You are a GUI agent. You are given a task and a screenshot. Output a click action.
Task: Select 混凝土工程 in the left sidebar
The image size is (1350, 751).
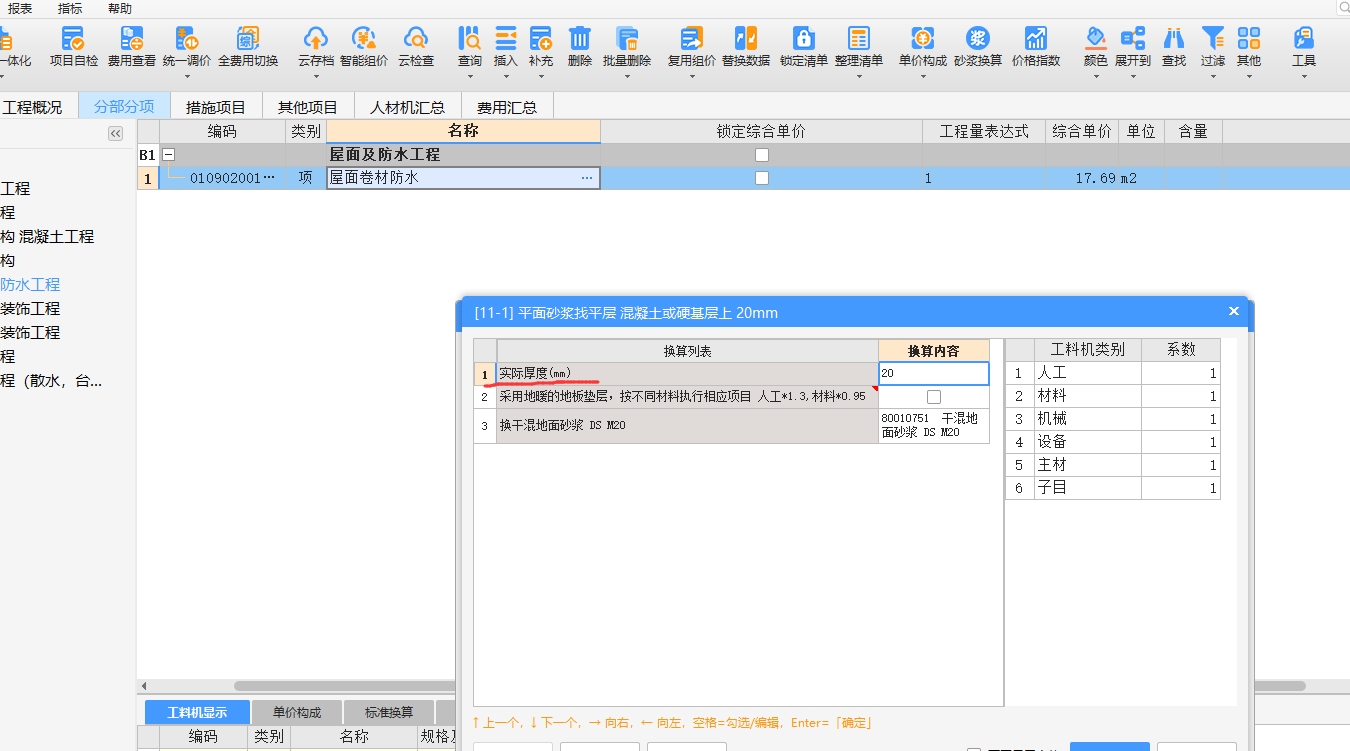(x=56, y=236)
